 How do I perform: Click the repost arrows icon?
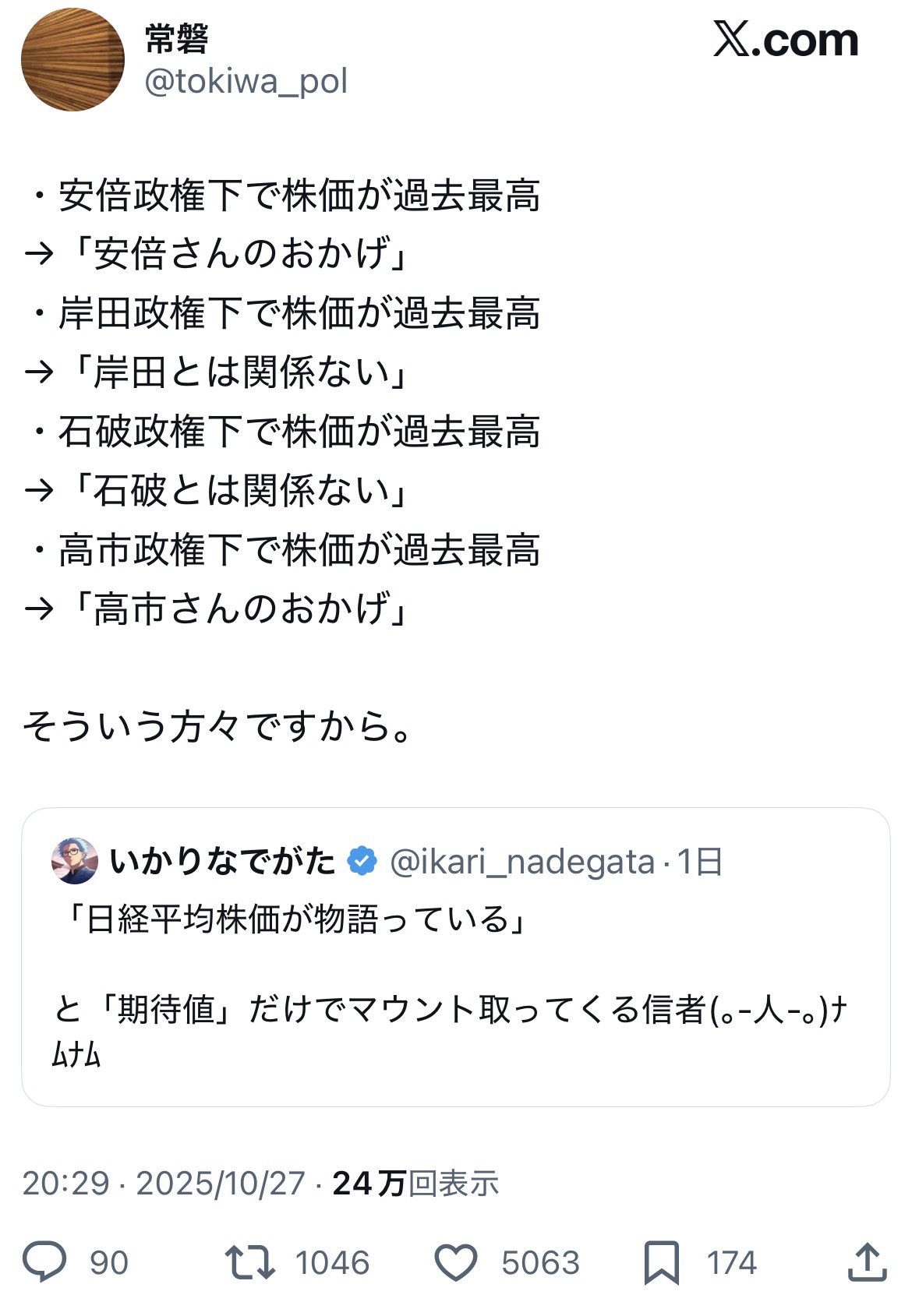249,1261
